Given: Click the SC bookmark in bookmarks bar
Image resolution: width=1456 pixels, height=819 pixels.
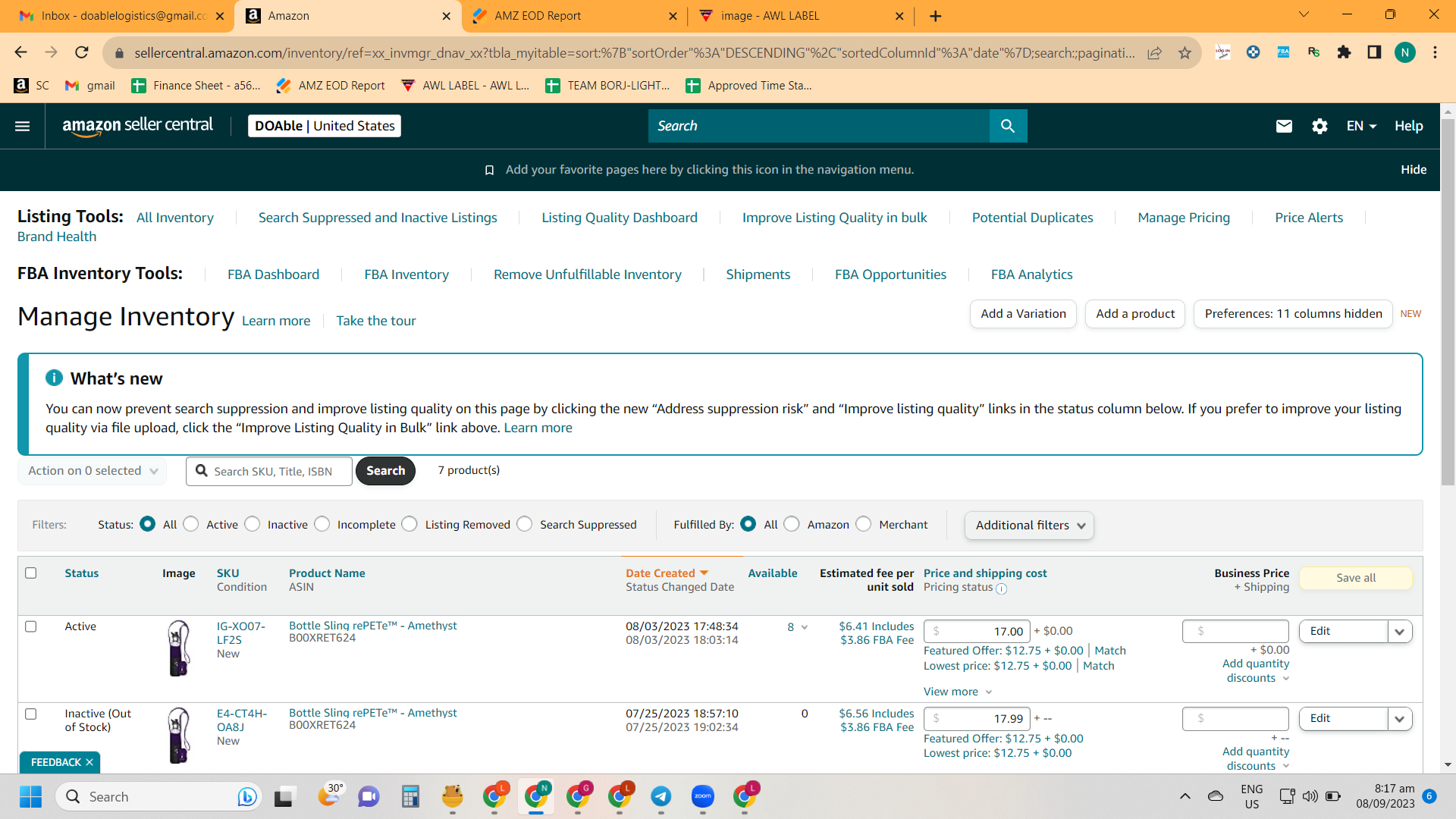Looking at the screenshot, I should point(32,86).
